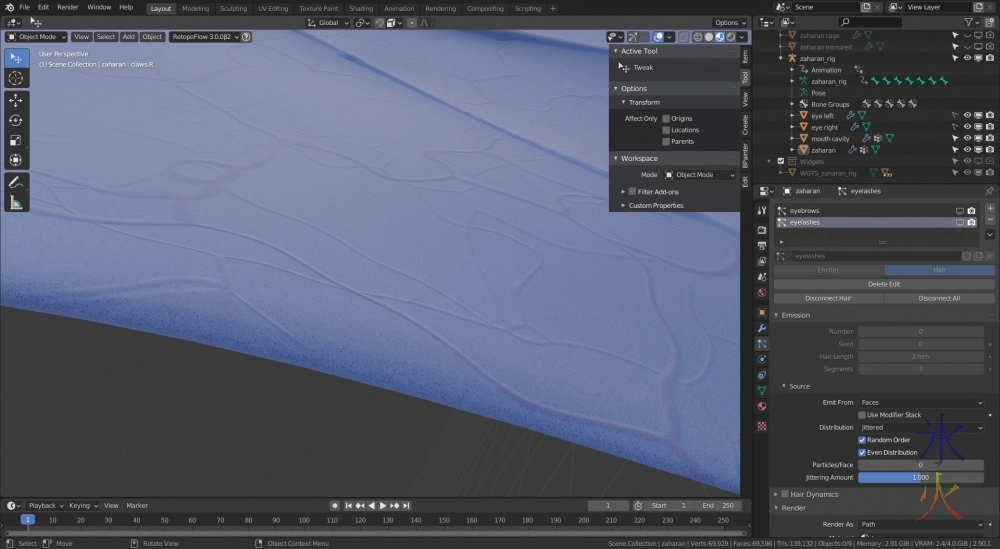Activate the Move tool

[x=16, y=100]
